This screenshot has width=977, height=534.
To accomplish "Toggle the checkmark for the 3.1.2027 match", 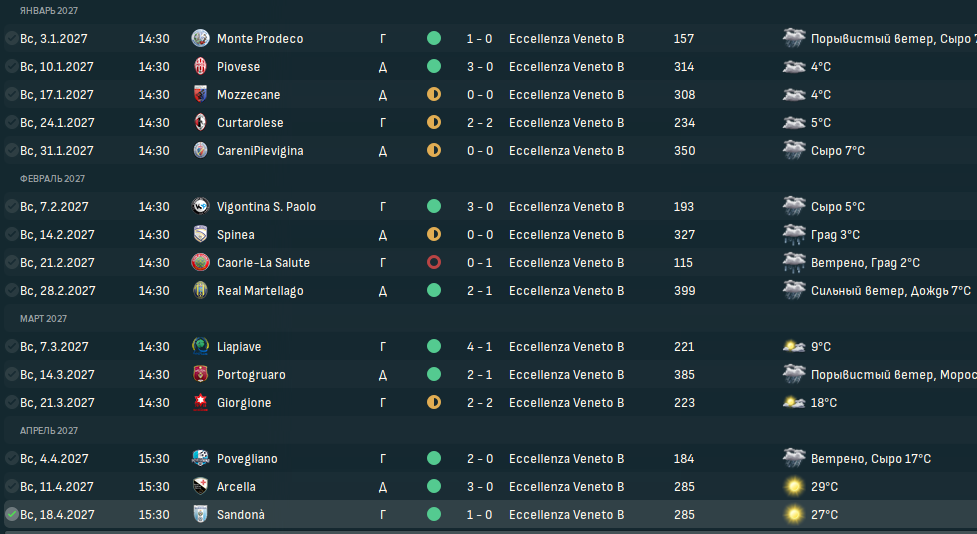I will pos(11,38).
